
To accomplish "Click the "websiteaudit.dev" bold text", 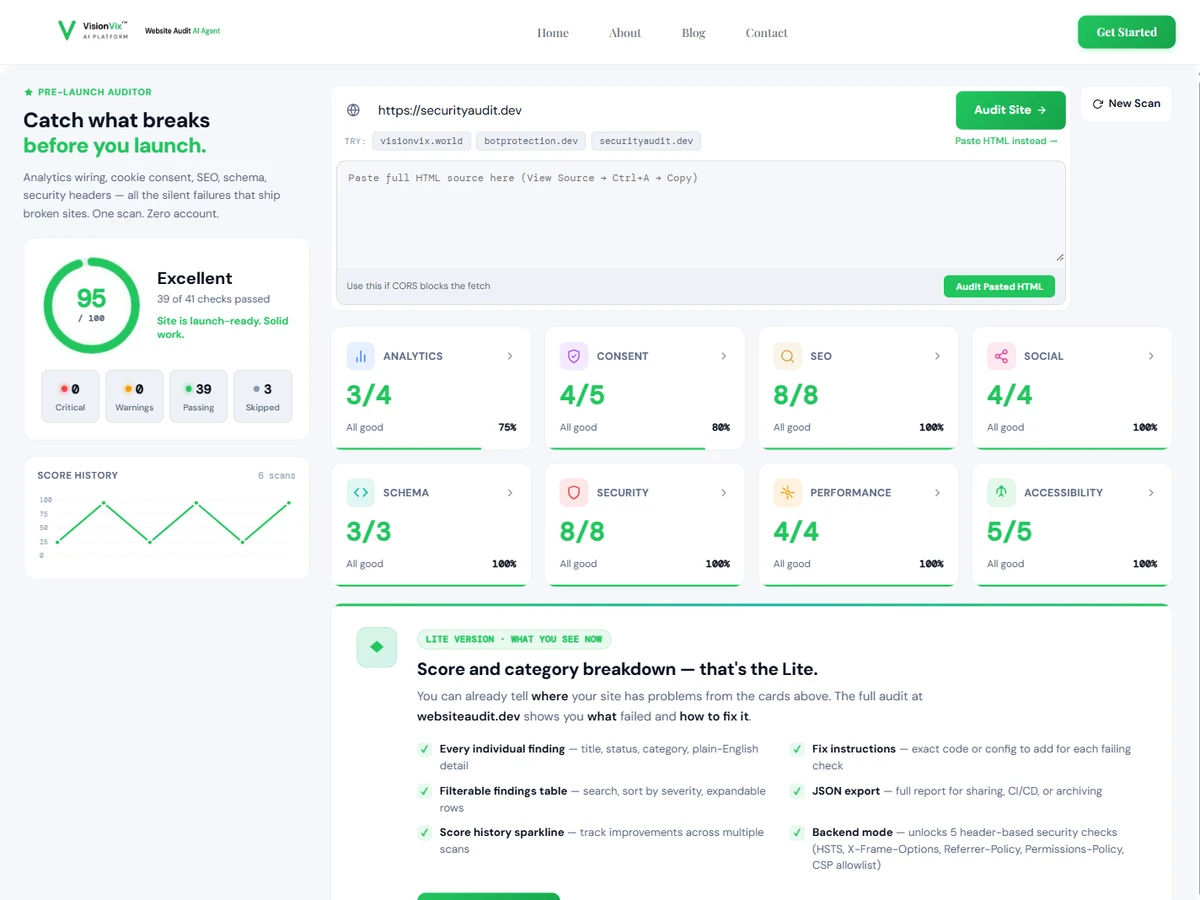I will coord(468,716).
